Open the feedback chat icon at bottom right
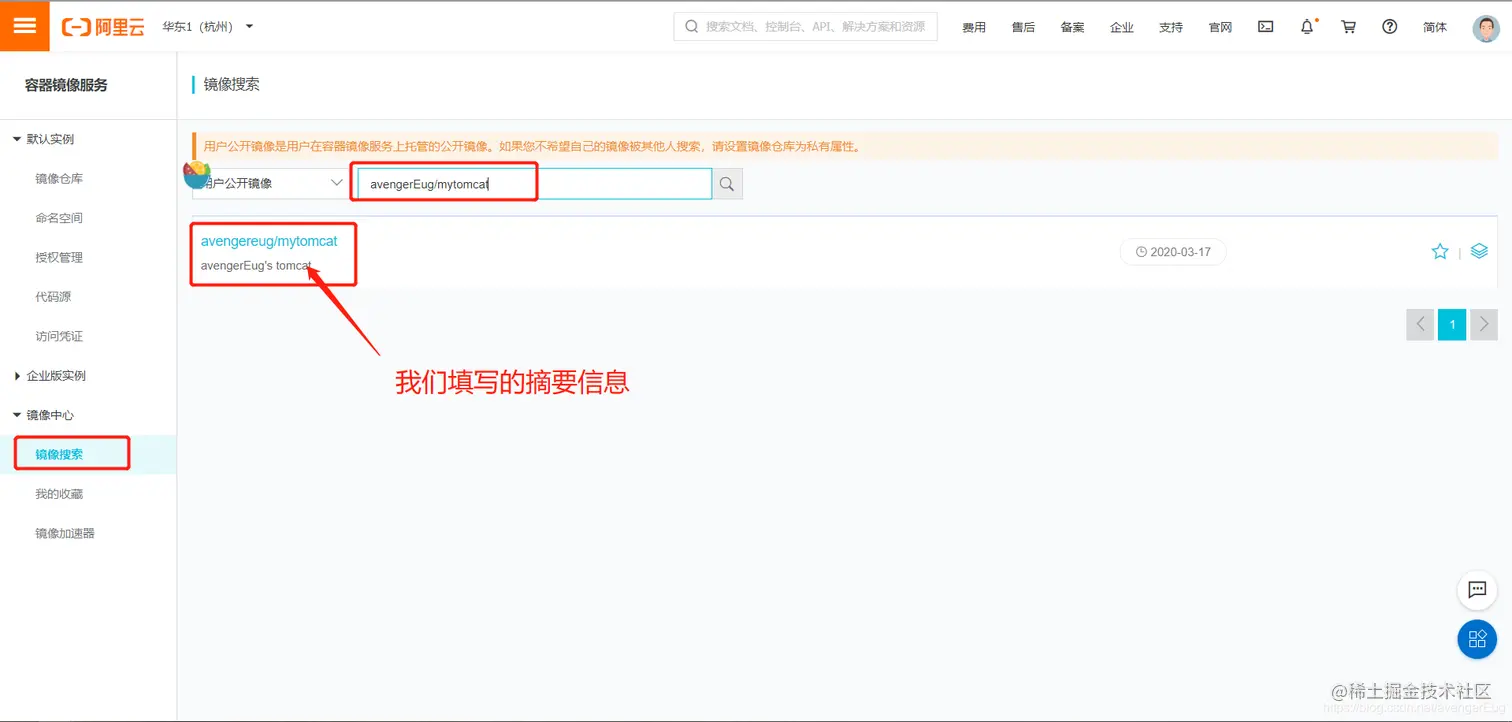Image resolution: width=1512 pixels, height=722 pixels. (1477, 590)
